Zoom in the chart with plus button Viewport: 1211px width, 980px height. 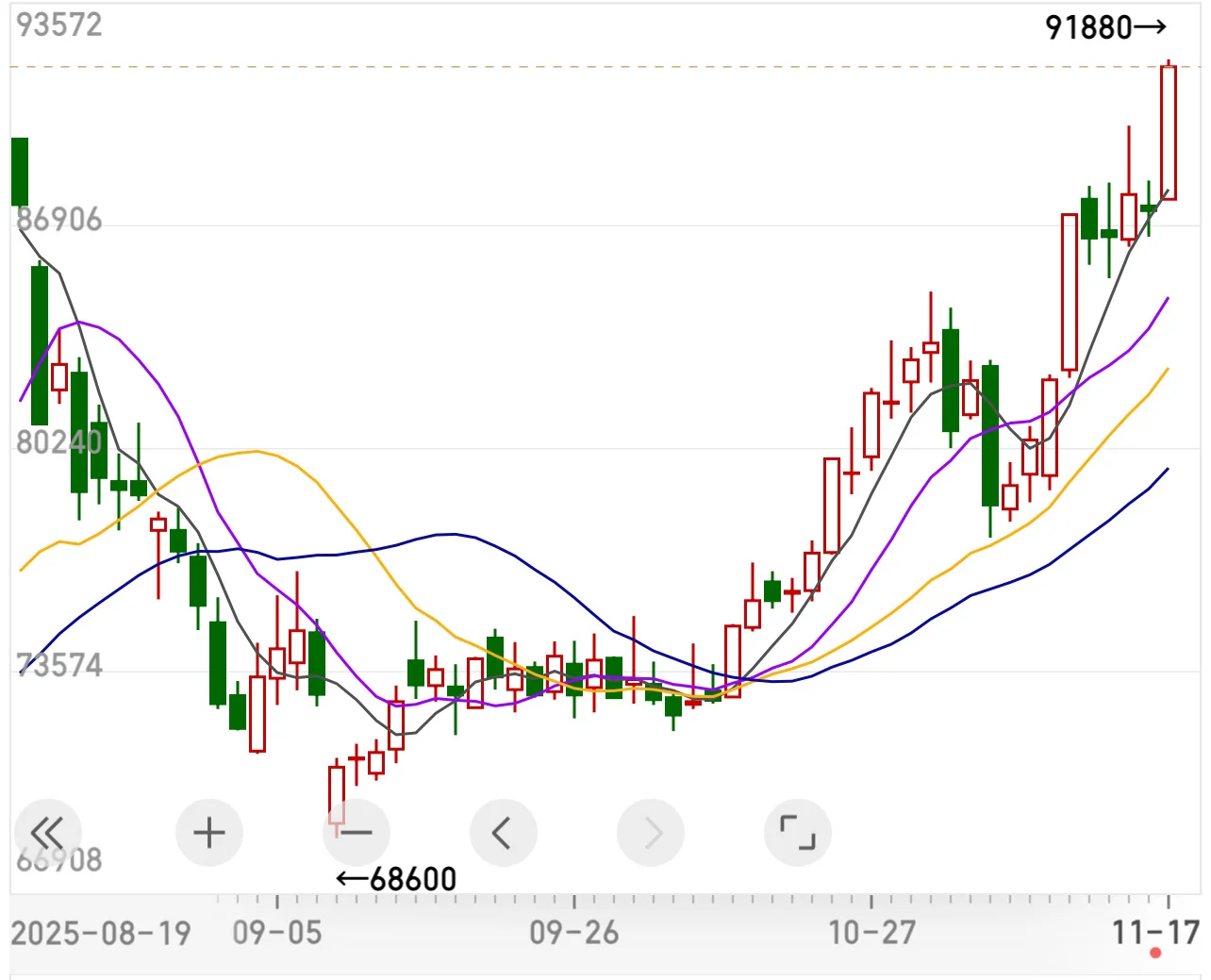pyautogui.click(x=209, y=833)
